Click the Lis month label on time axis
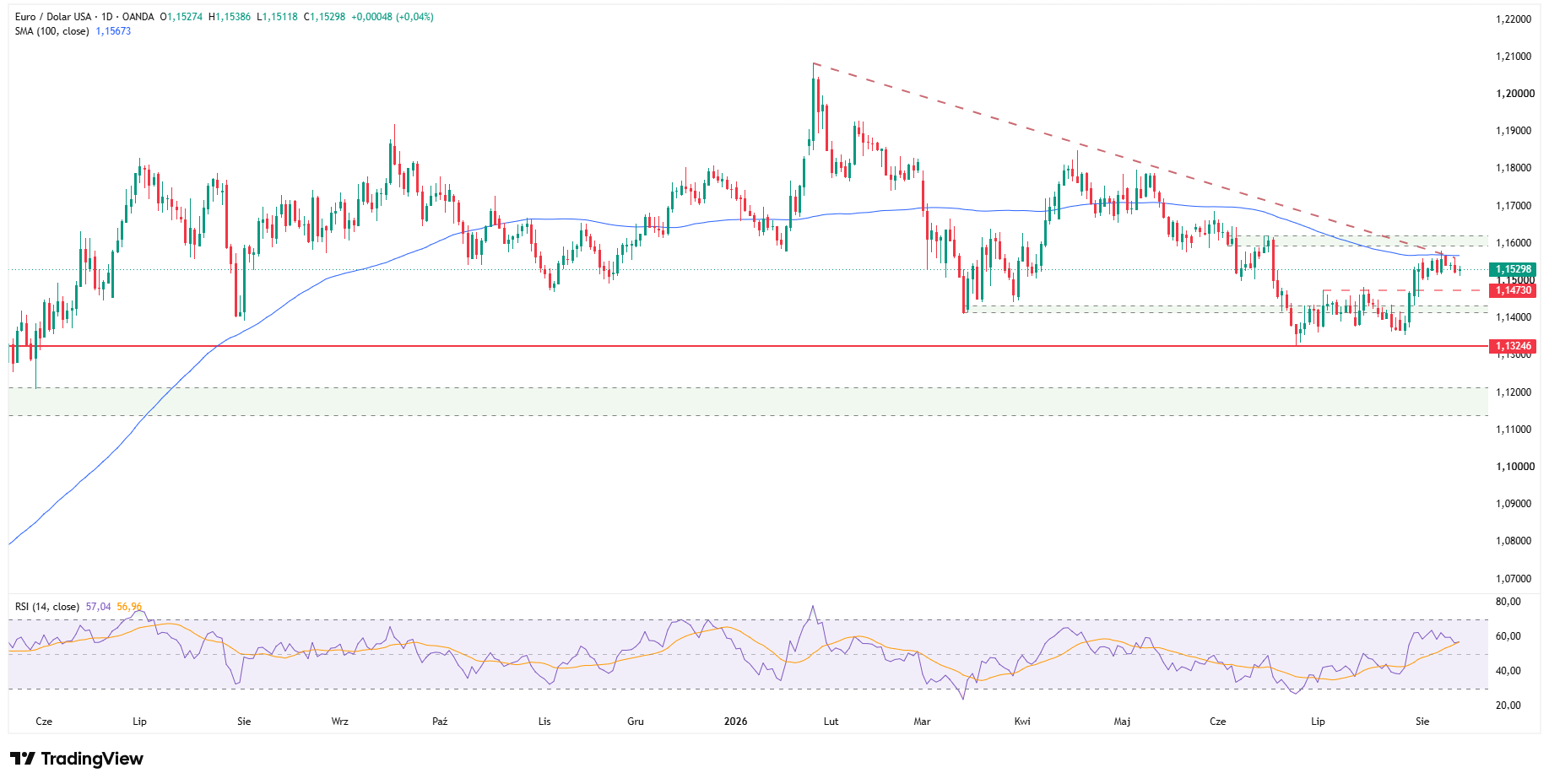1549x784 pixels. point(544,722)
